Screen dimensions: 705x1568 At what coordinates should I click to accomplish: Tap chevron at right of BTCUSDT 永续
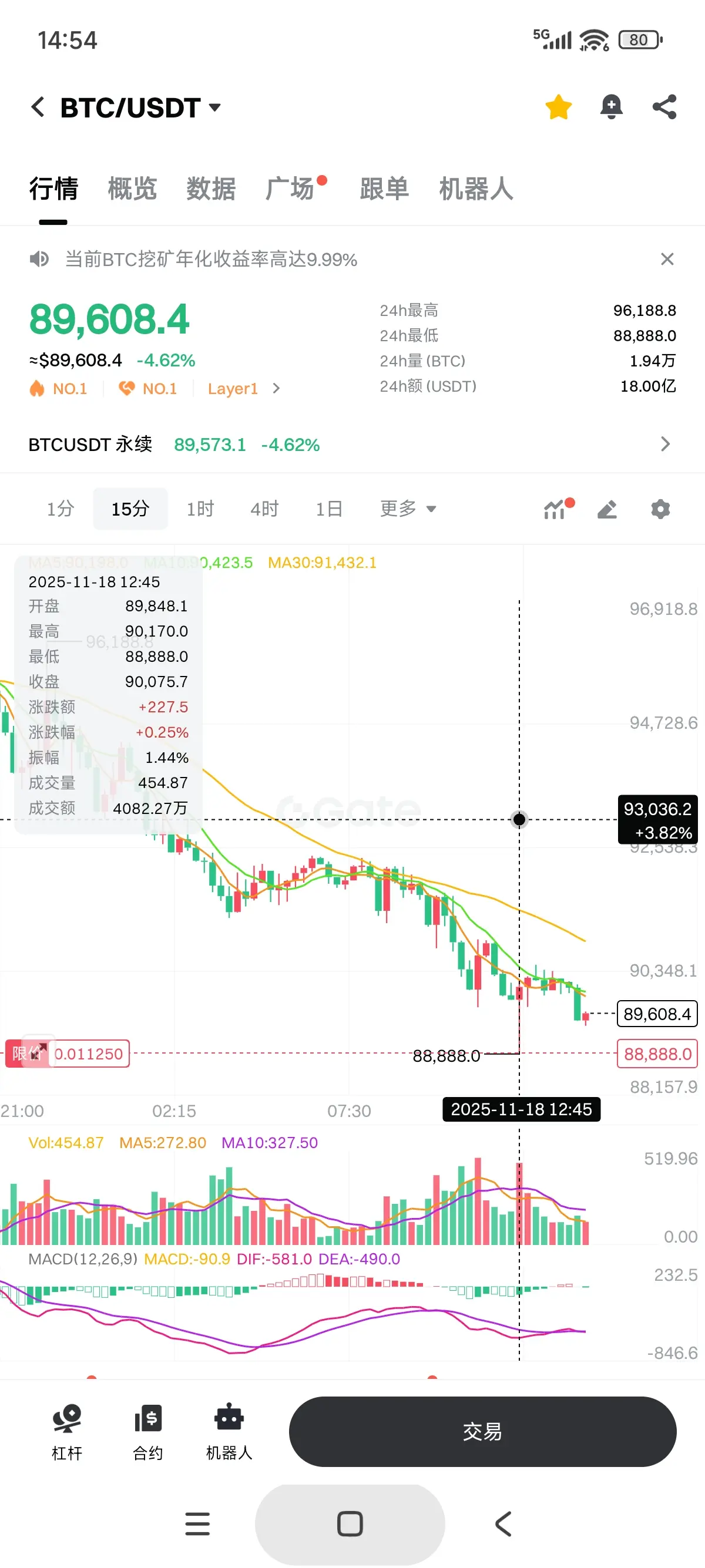pos(666,445)
